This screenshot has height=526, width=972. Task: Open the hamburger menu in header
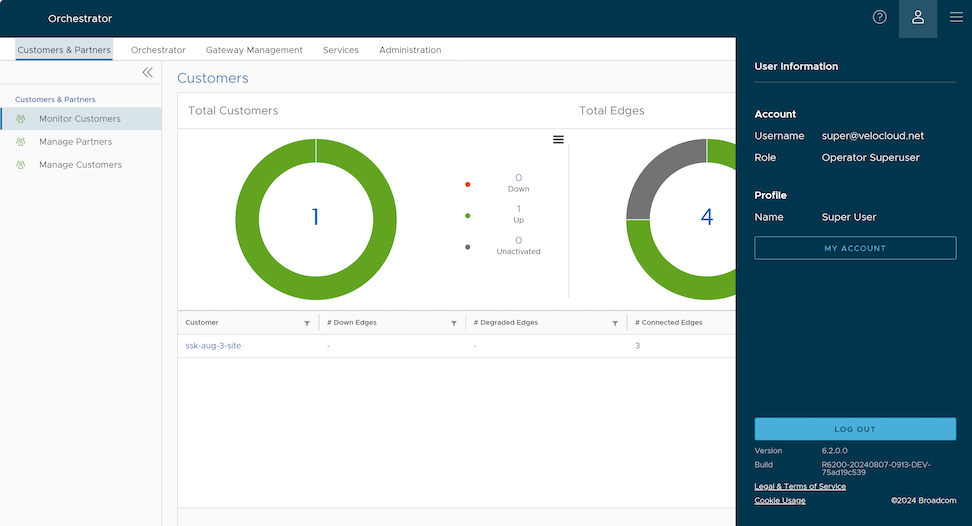pos(956,17)
